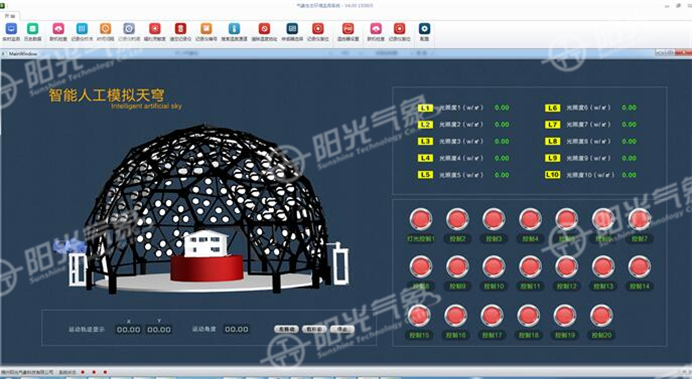The height and width of the screenshot is (379, 692).
Task: Click the blue thermometer toolbar icon
Action: (x=234, y=29)
